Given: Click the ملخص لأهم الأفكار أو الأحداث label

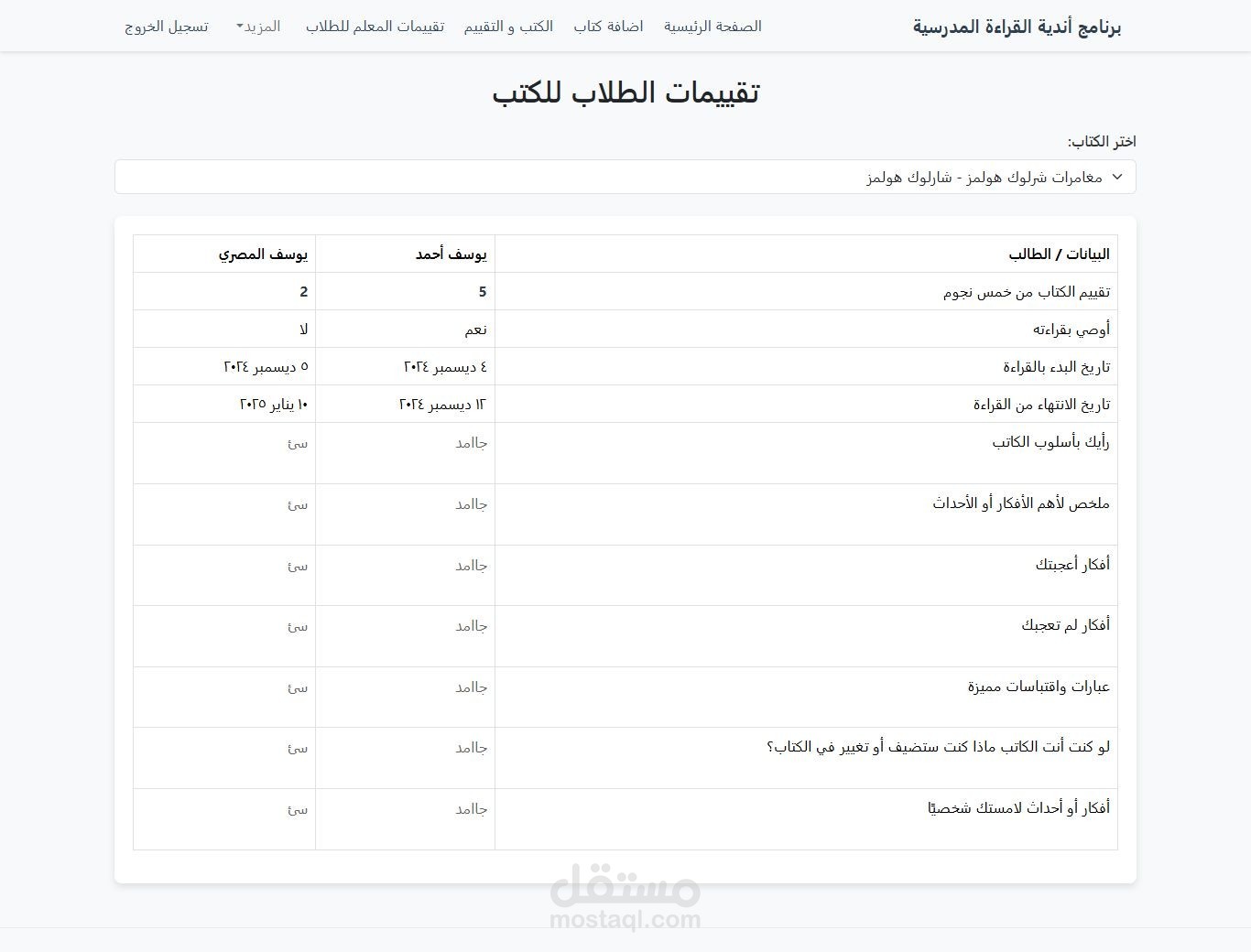Looking at the screenshot, I should [1021, 503].
